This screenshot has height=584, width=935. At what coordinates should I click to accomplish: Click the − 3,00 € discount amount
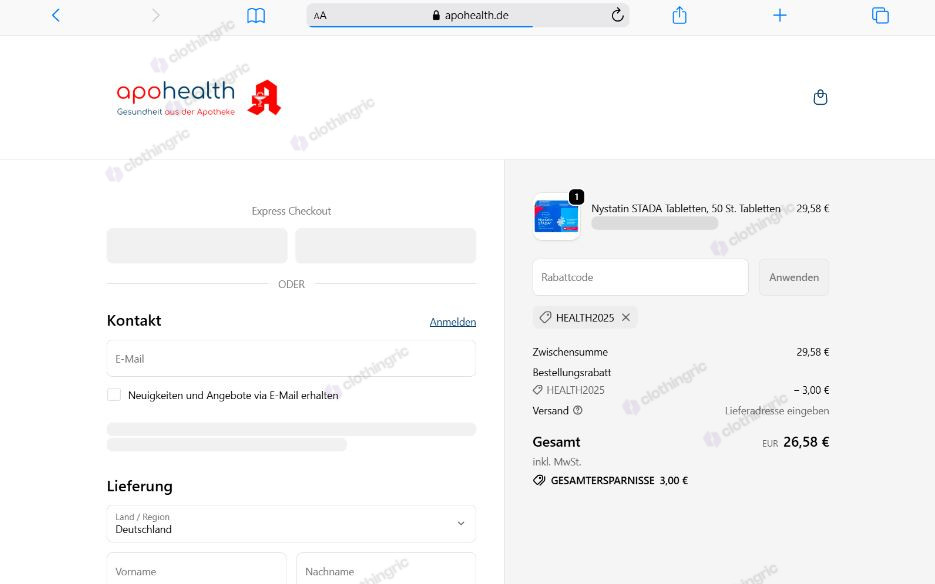(x=812, y=390)
